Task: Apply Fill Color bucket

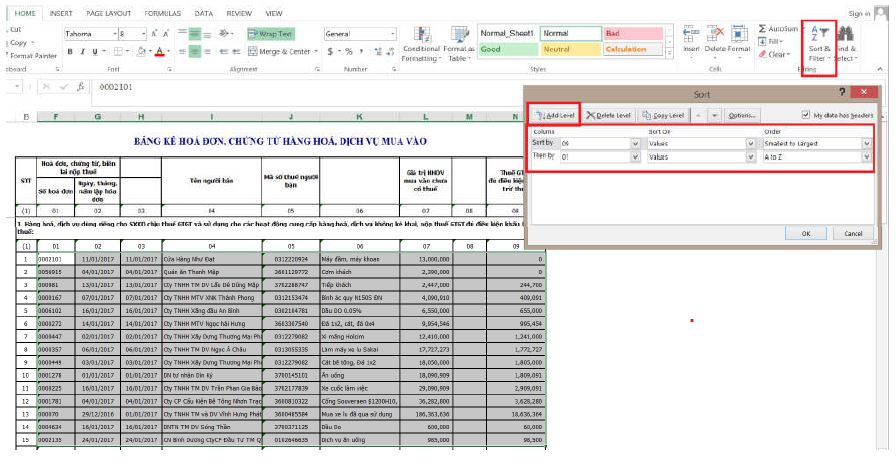Action: pyautogui.click(x=141, y=51)
